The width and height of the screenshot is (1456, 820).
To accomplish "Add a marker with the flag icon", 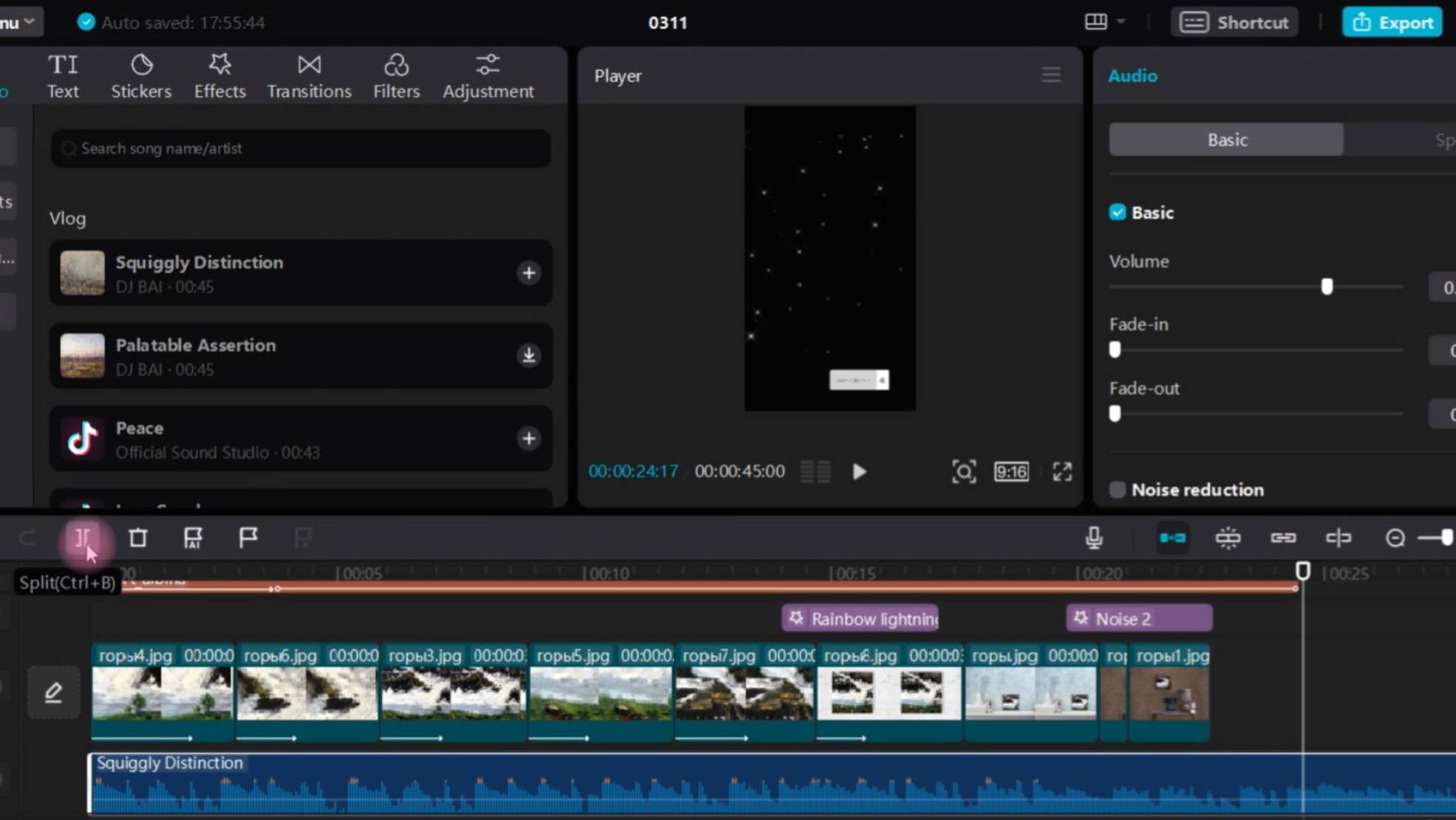I will tap(248, 537).
